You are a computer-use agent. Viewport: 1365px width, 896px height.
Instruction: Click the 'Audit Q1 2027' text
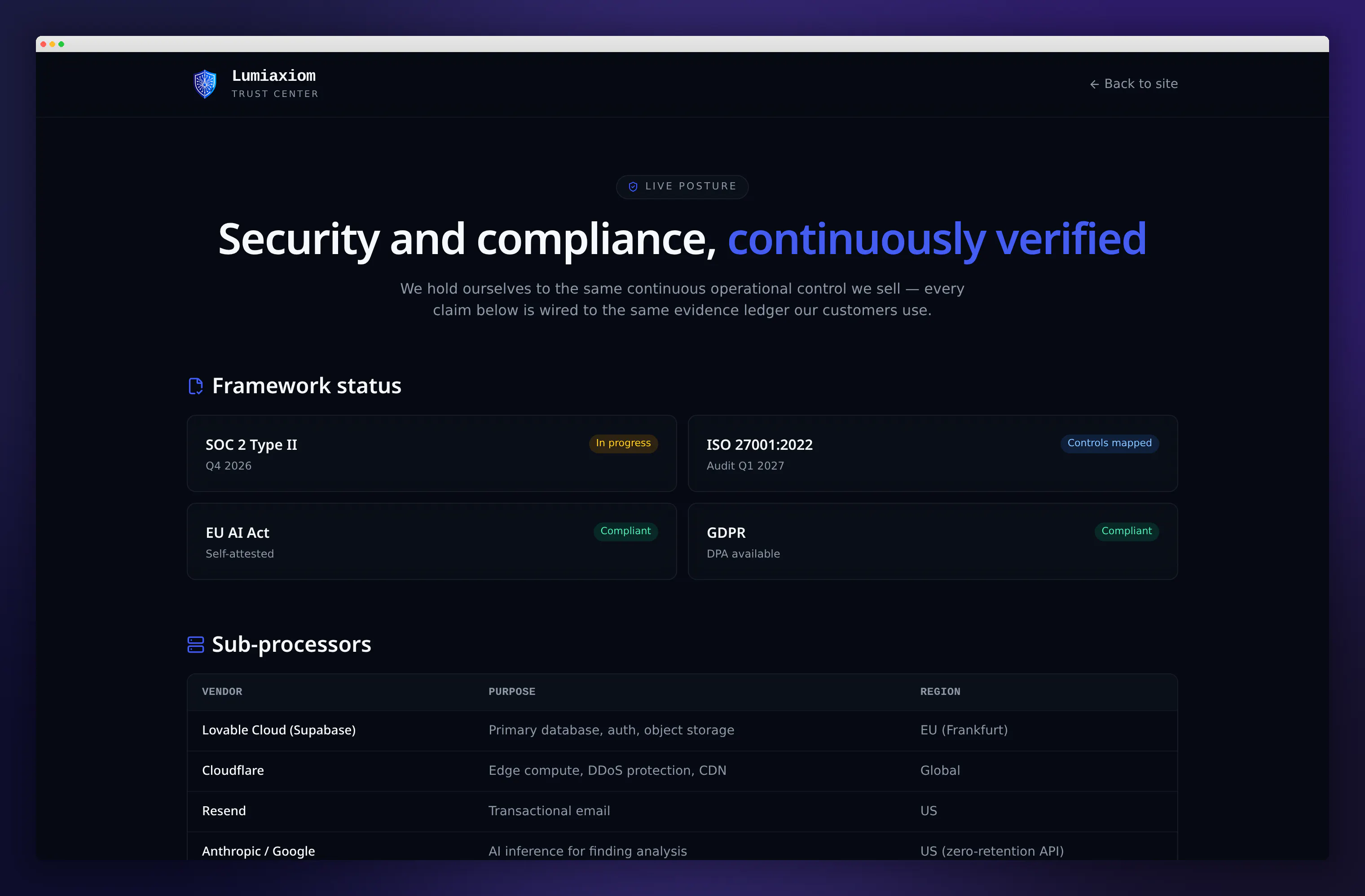click(745, 466)
